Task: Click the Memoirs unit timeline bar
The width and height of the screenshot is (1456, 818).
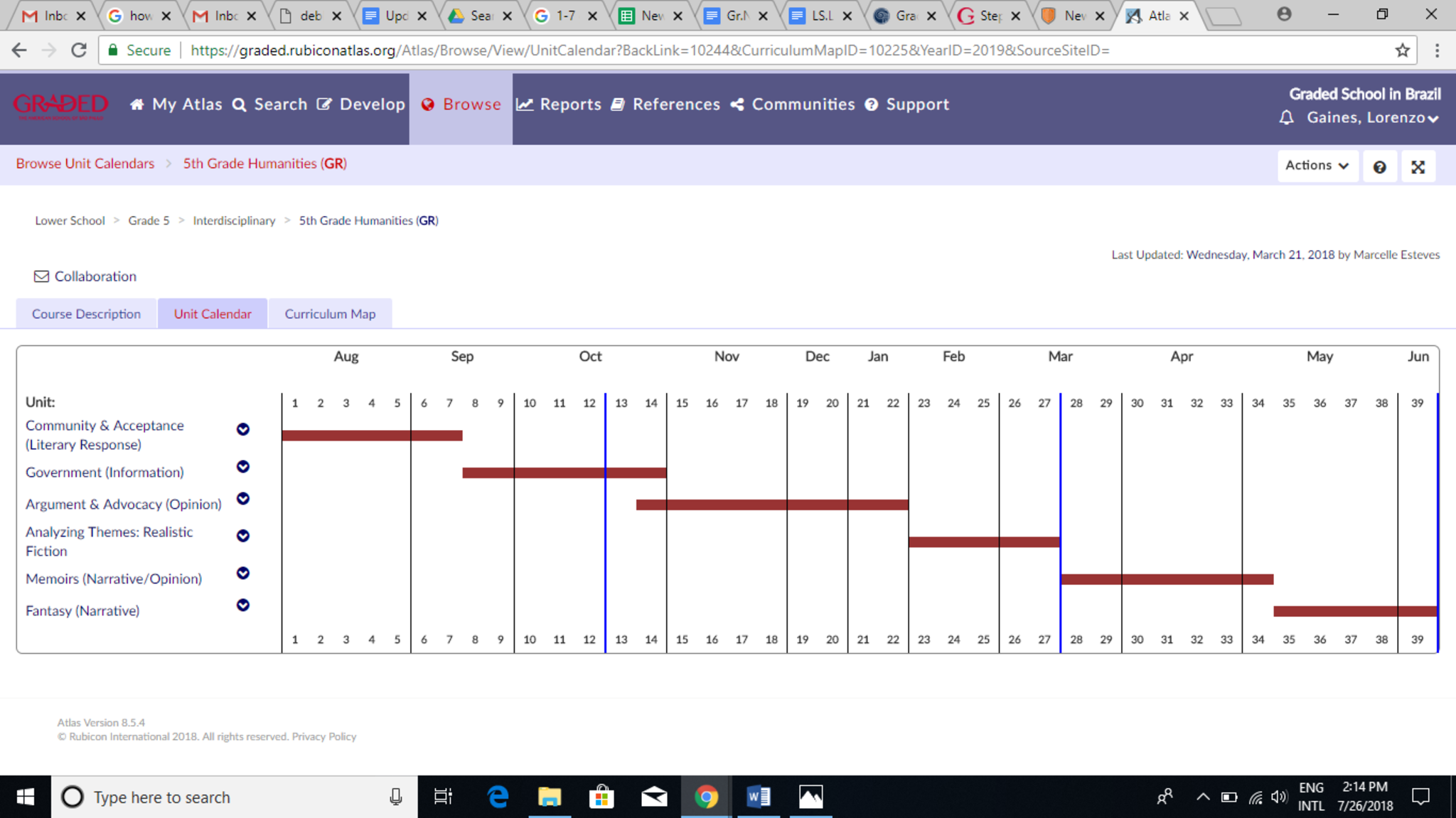Action: [x=1166, y=579]
